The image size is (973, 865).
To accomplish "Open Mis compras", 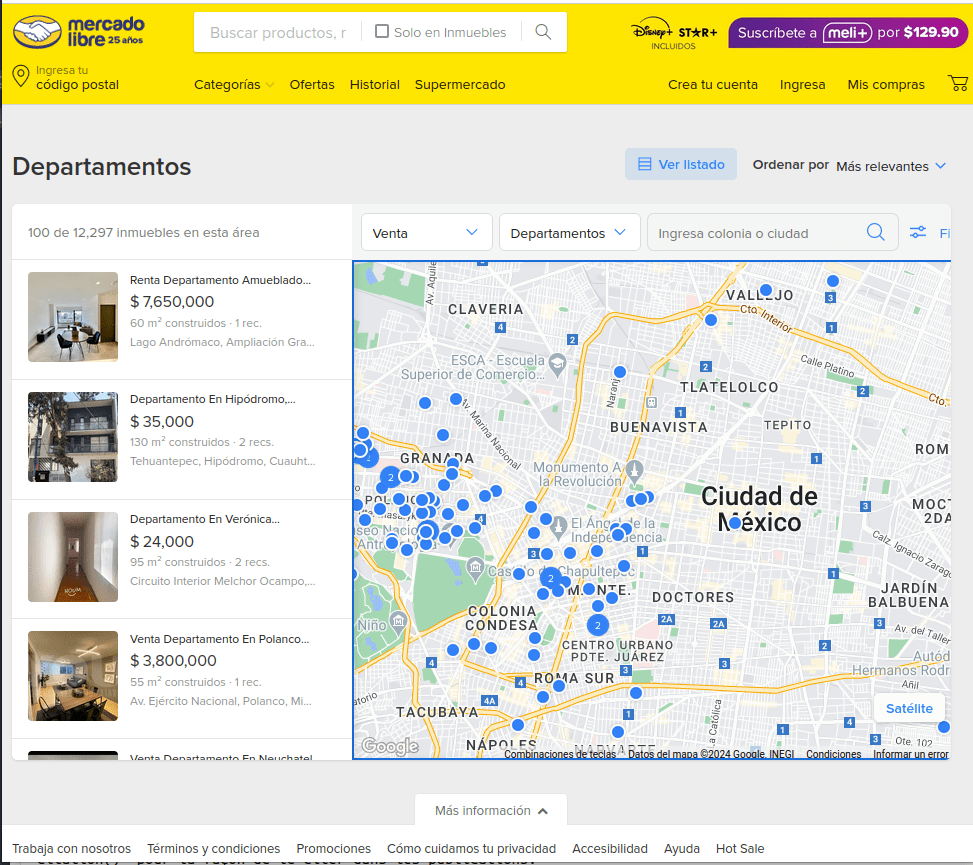I will pos(886,84).
